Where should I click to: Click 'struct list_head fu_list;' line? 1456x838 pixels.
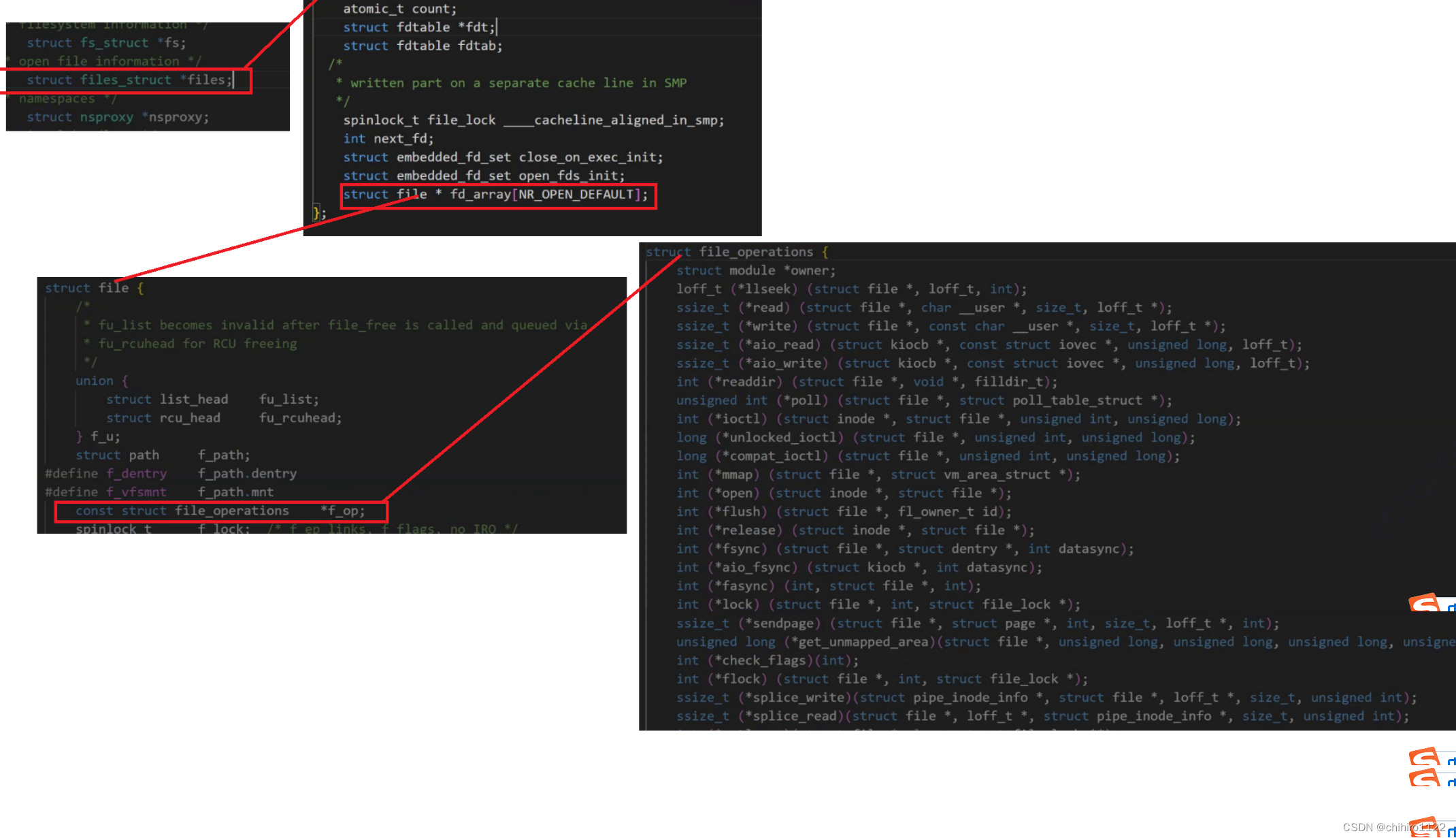(x=212, y=400)
